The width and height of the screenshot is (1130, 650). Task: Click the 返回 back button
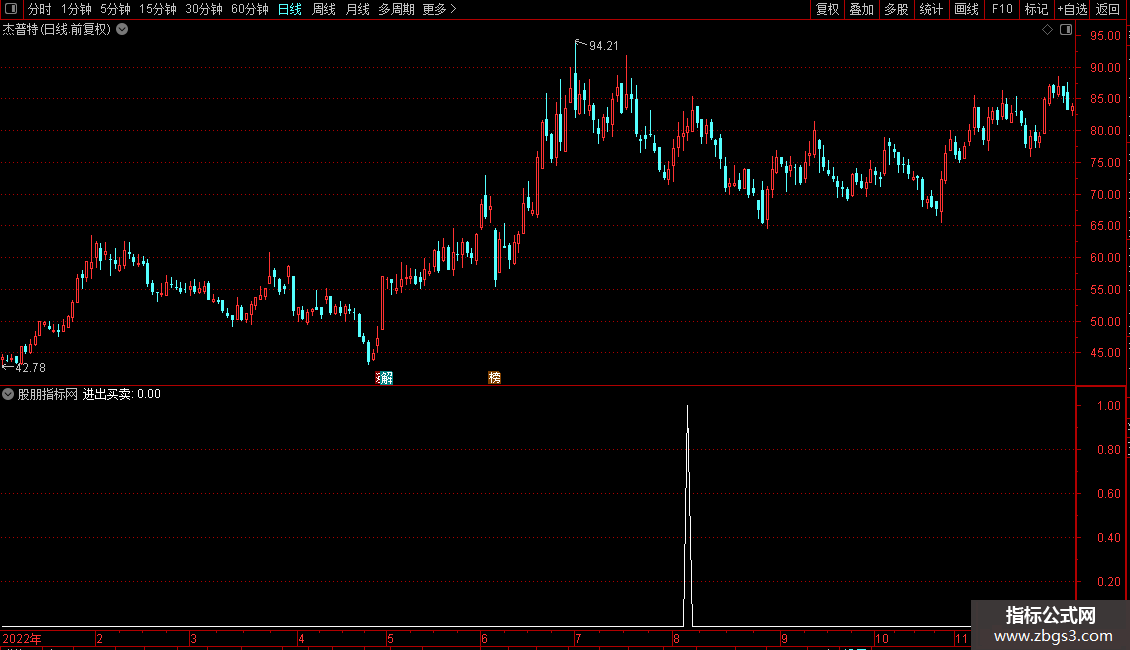(1108, 9)
